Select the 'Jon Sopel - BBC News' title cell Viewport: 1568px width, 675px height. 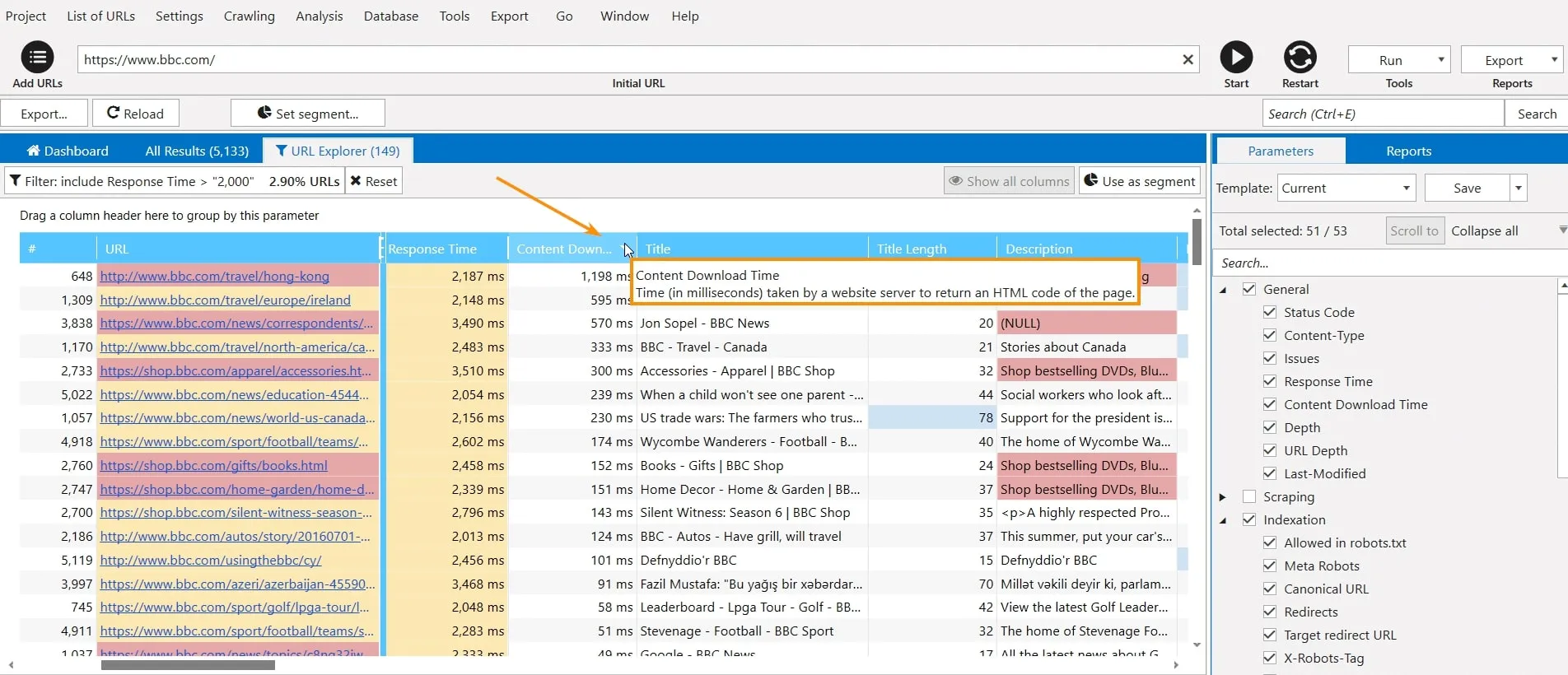753,324
